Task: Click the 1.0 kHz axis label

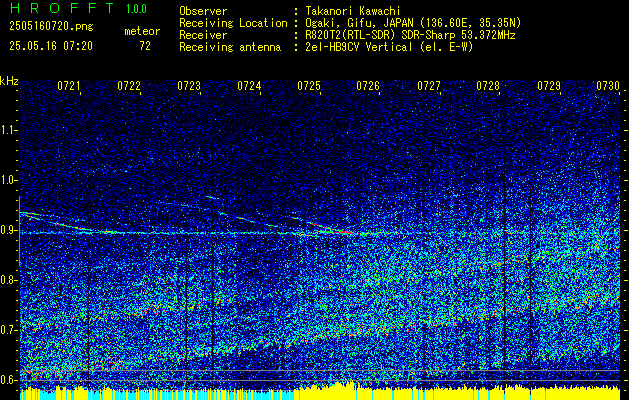Action: tap(9, 180)
